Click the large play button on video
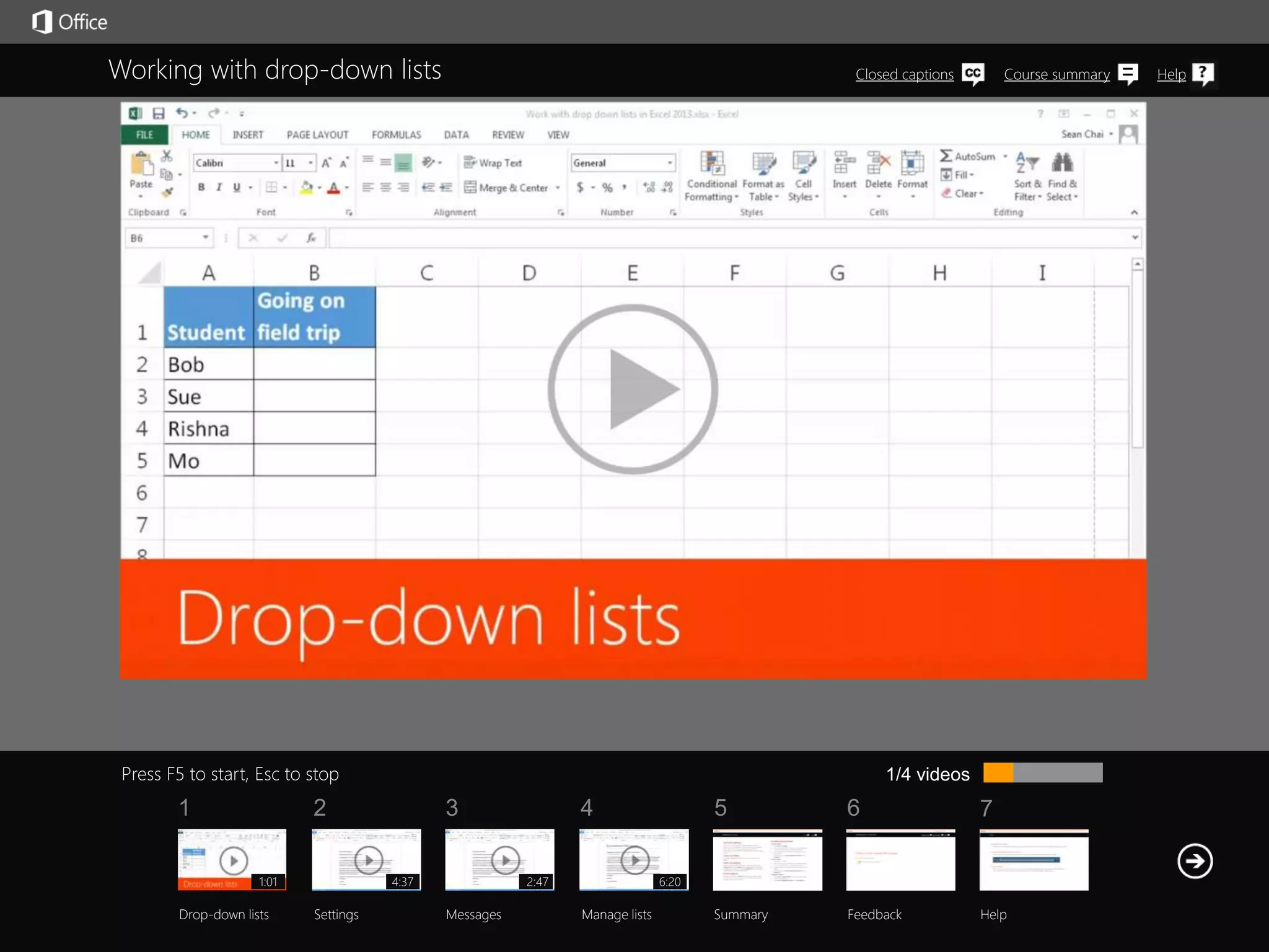This screenshot has height=952, width=1269. [x=633, y=390]
